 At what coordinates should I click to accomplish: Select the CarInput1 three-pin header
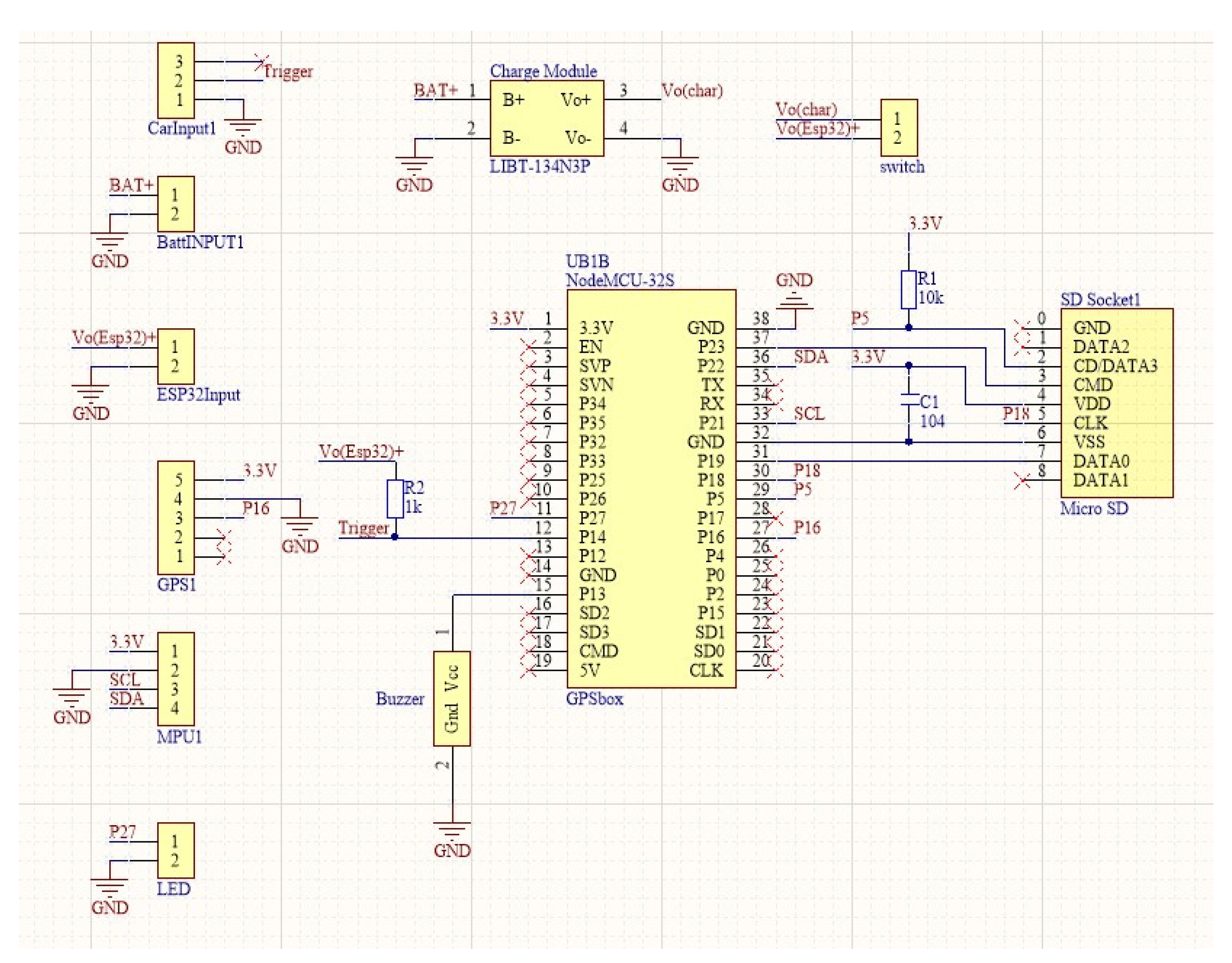[175, 80]
